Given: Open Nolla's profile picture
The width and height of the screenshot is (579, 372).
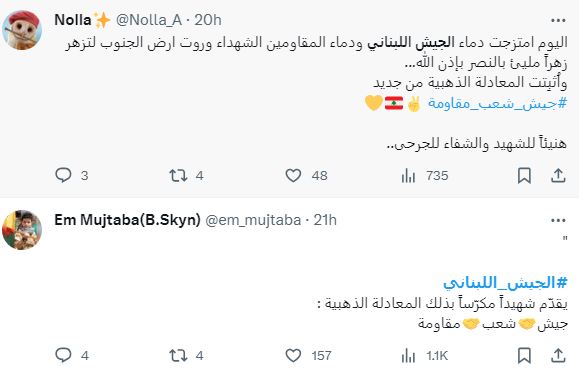Looking at the screenshot, I should 22,30.
